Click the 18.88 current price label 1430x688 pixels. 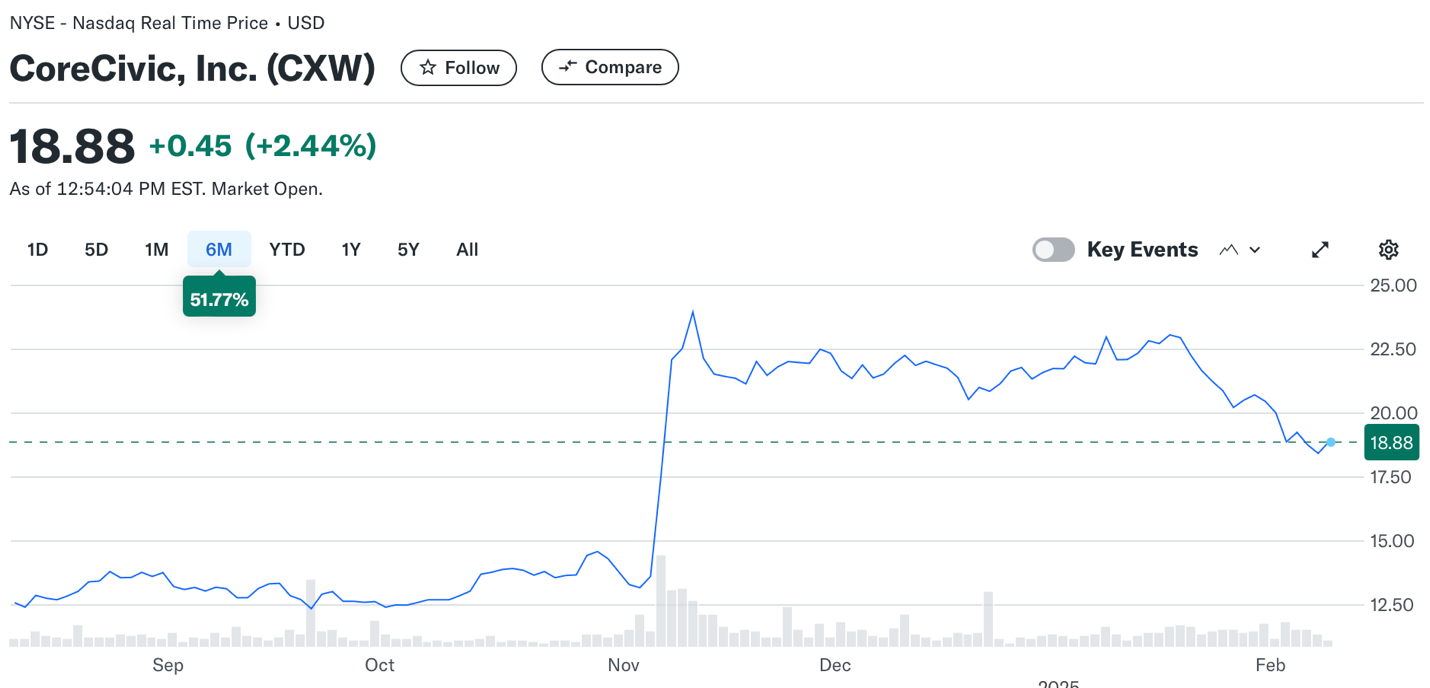pos(1391,443)
